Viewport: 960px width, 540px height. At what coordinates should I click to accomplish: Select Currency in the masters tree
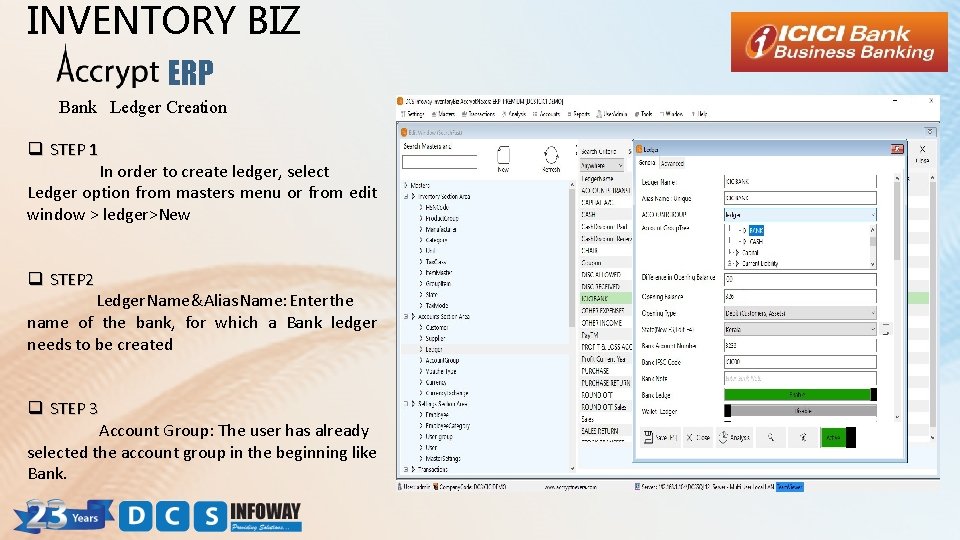tap(436, 383)
